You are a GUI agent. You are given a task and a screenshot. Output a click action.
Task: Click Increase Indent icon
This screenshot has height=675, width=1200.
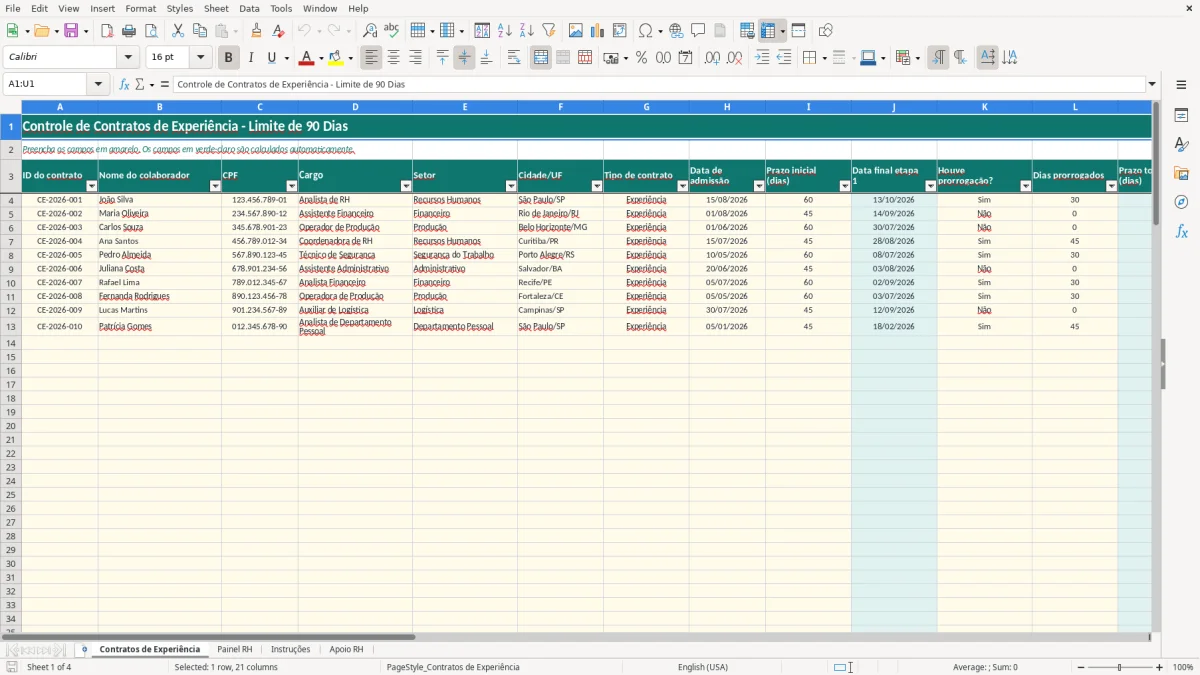pyautogui.click(x=762, y=58)
